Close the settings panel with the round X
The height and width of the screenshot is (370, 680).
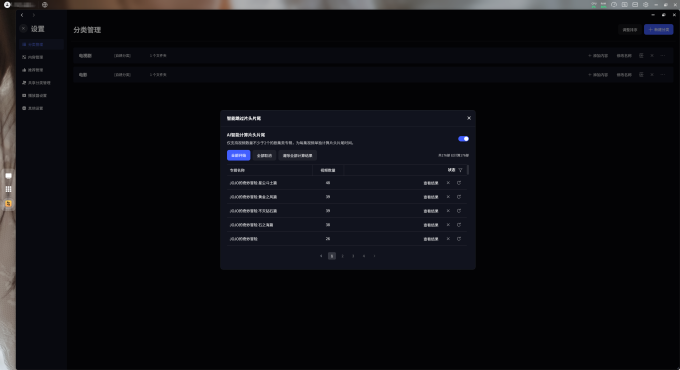(23, 29)
